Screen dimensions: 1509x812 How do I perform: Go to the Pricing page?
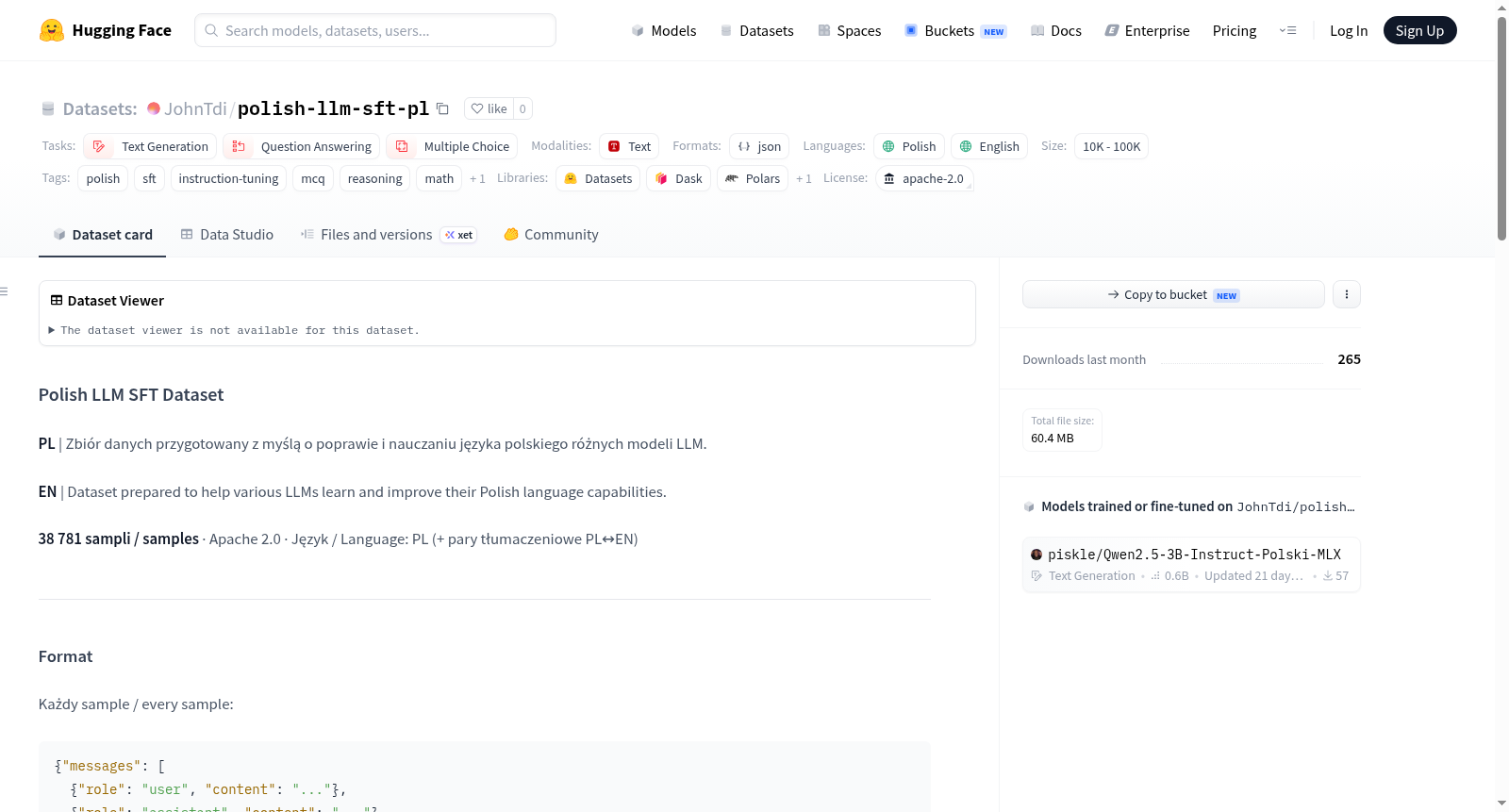pos(1235,30)
